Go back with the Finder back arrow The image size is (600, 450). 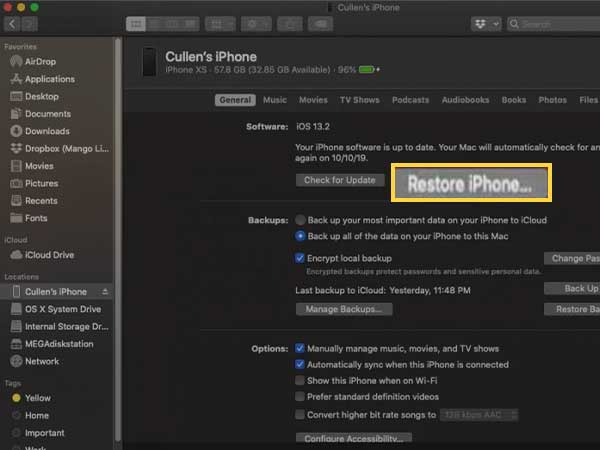[x=12, y=24]
